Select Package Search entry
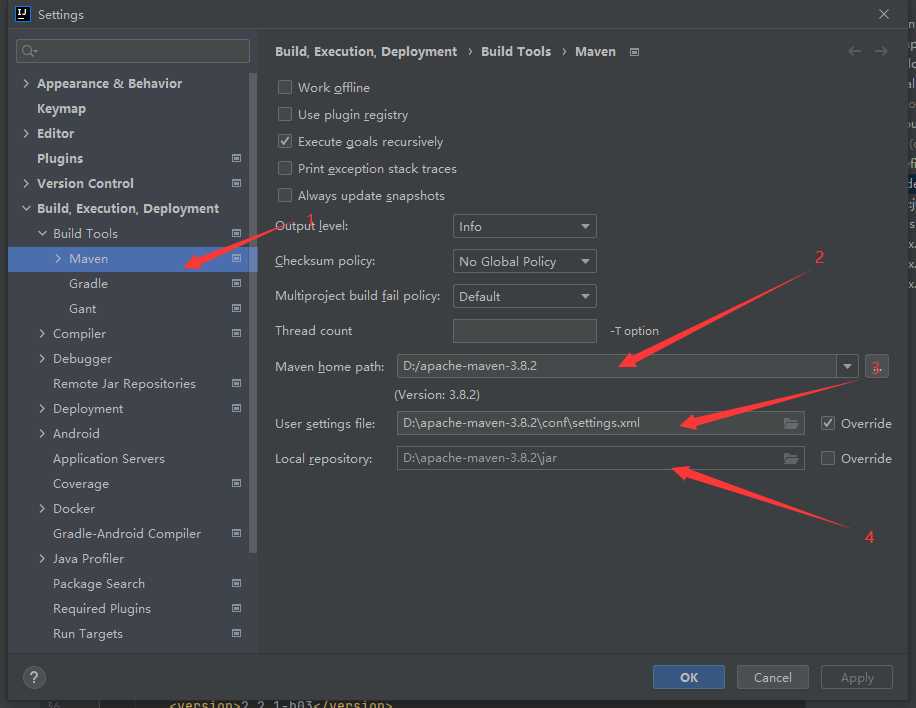 coord(99,584)
